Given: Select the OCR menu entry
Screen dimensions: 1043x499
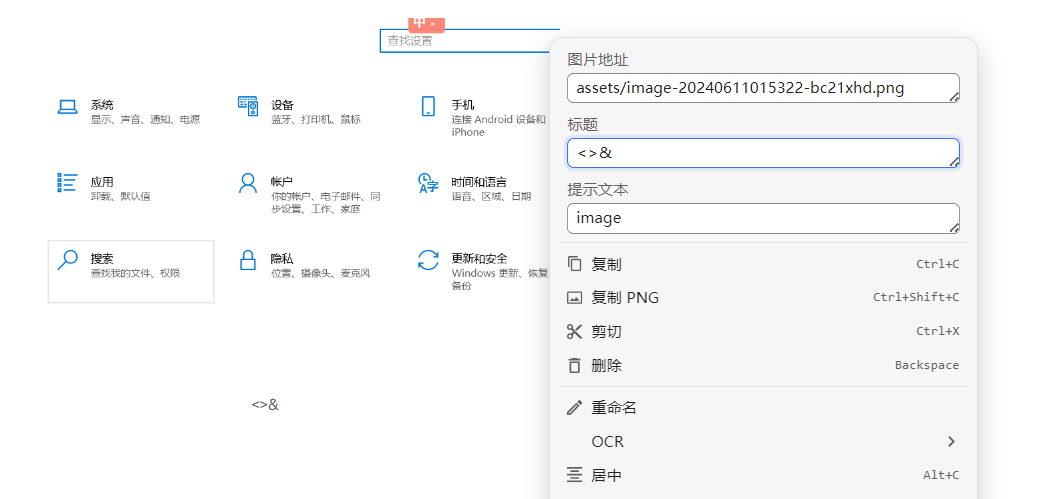Looking at the screenshot, I should click(x=607, y=441).
